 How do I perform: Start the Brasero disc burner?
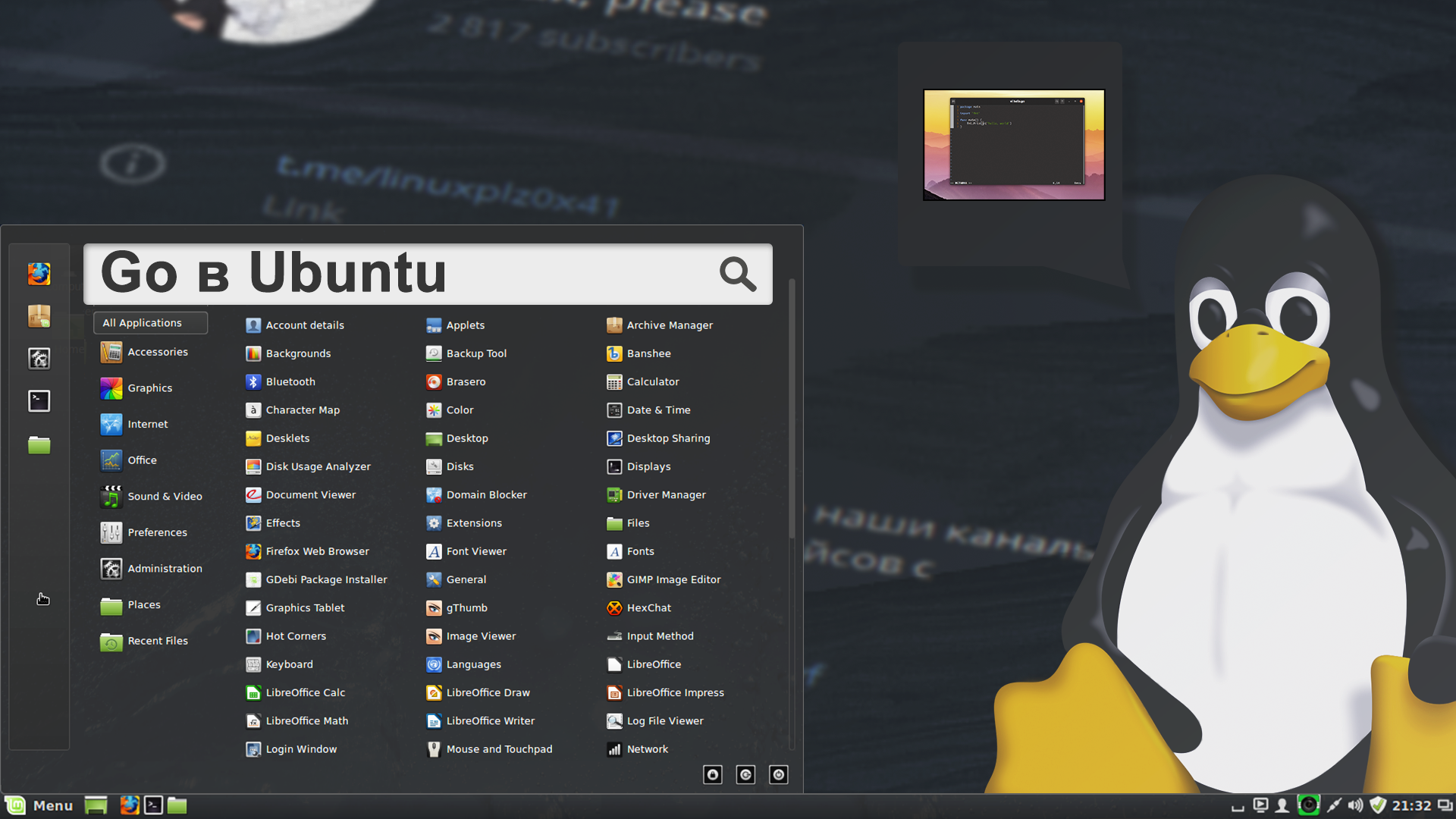pyautogui.click(x=465, y=381)
